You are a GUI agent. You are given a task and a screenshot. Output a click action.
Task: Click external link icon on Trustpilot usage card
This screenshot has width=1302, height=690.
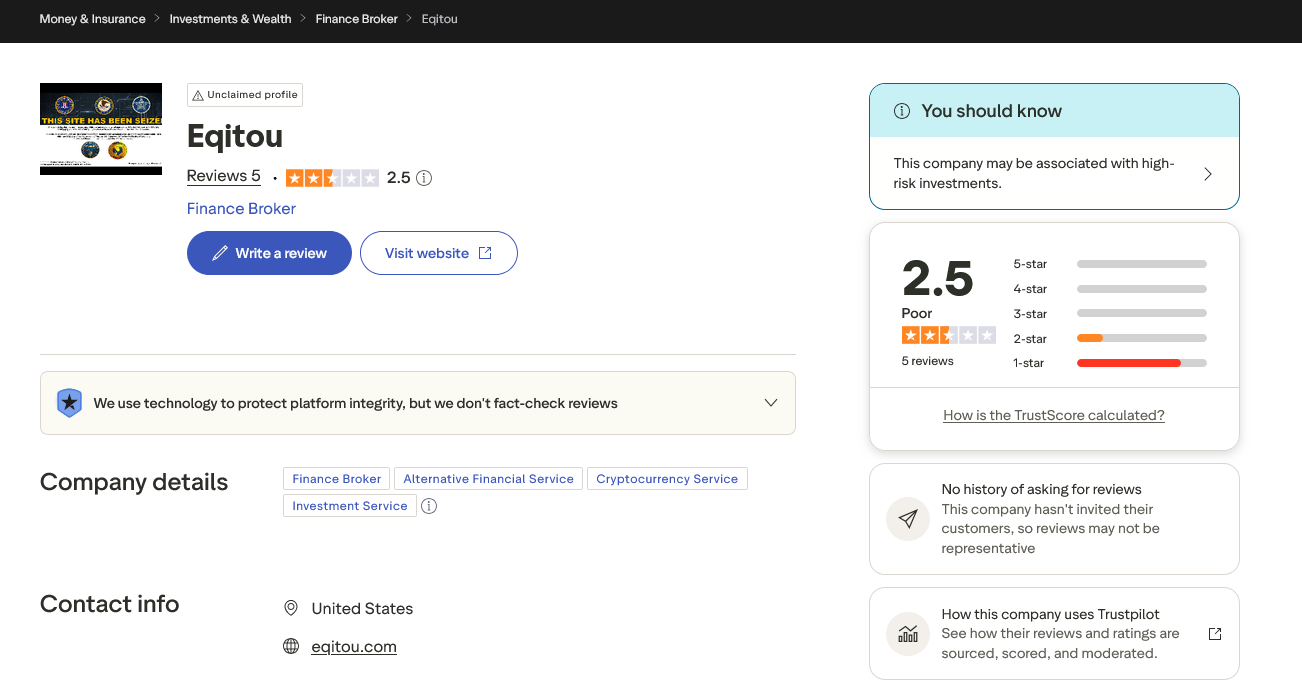(x=1215, y=634)
